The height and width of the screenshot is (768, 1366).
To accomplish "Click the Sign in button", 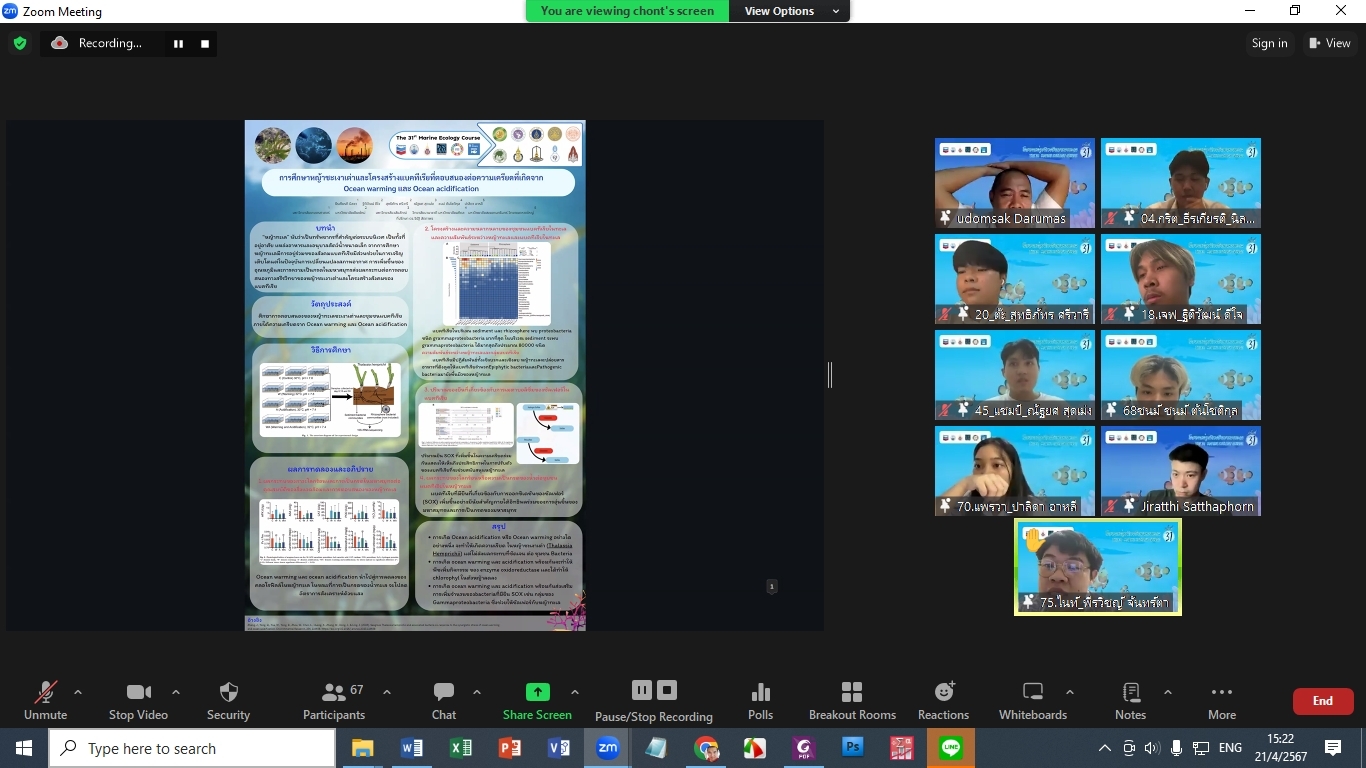I will pos(1269,43).
